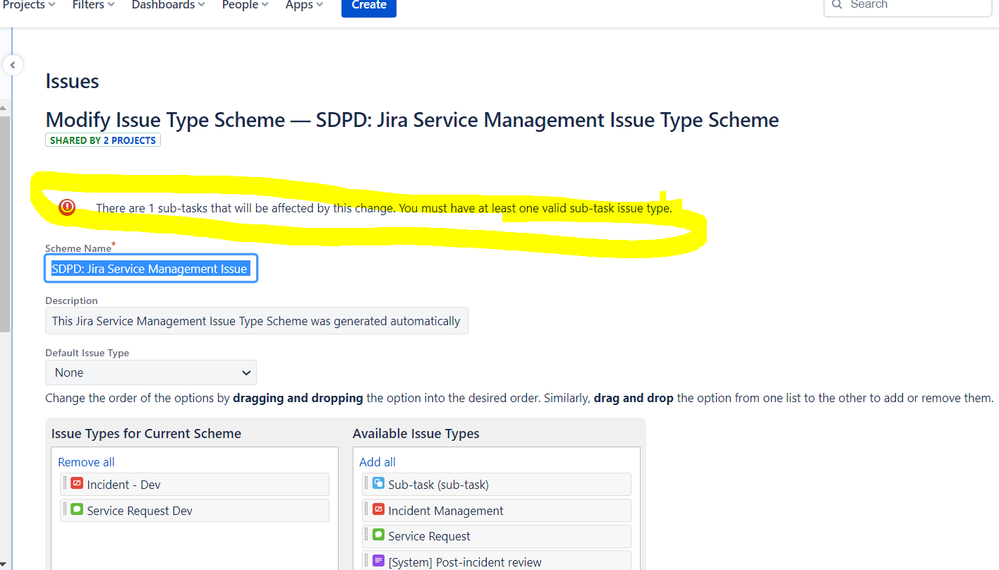Image resolution: width=999 pixels, height=570 pixels.
Task: Click the Incident - Dev red issue icon
Action: 77,483
